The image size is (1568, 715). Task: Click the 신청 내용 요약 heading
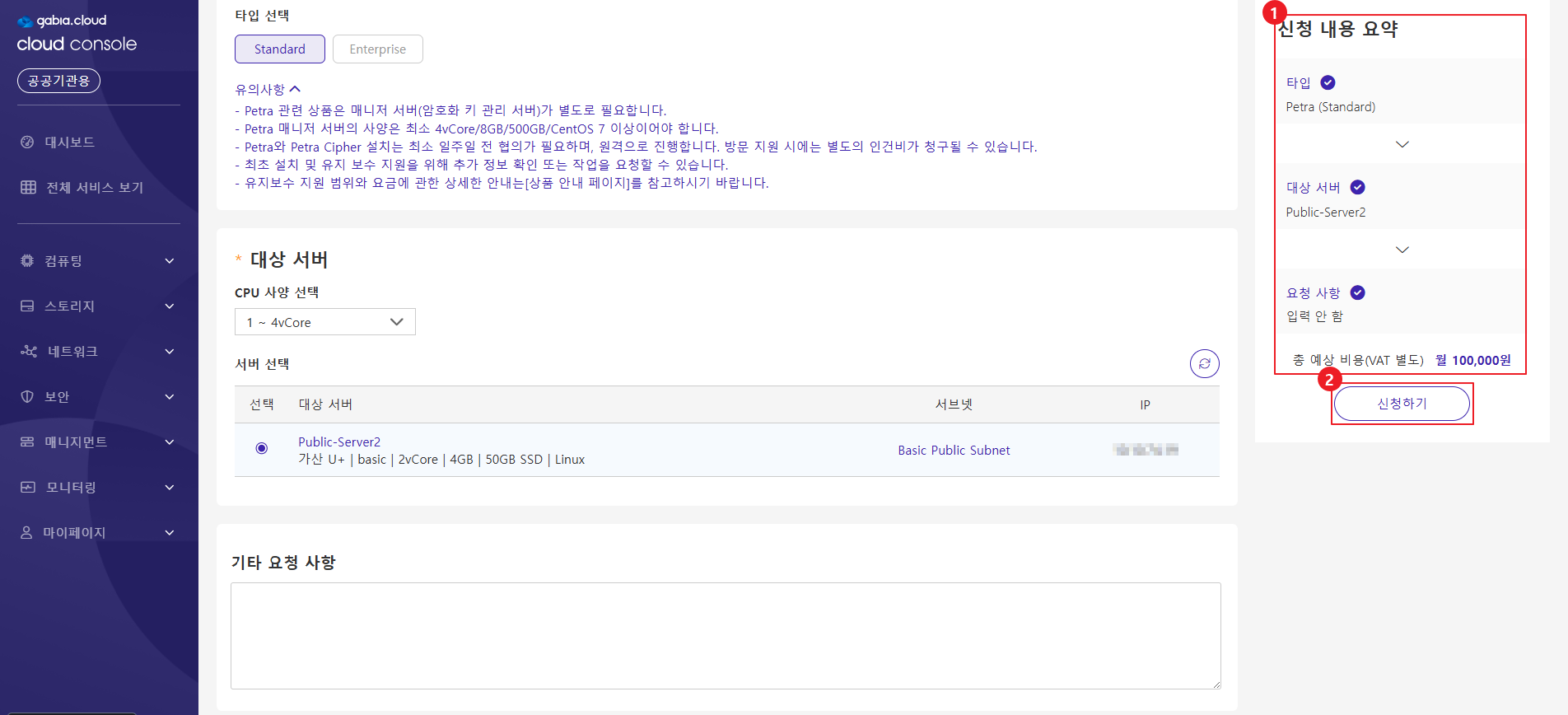pos(1338,30)
